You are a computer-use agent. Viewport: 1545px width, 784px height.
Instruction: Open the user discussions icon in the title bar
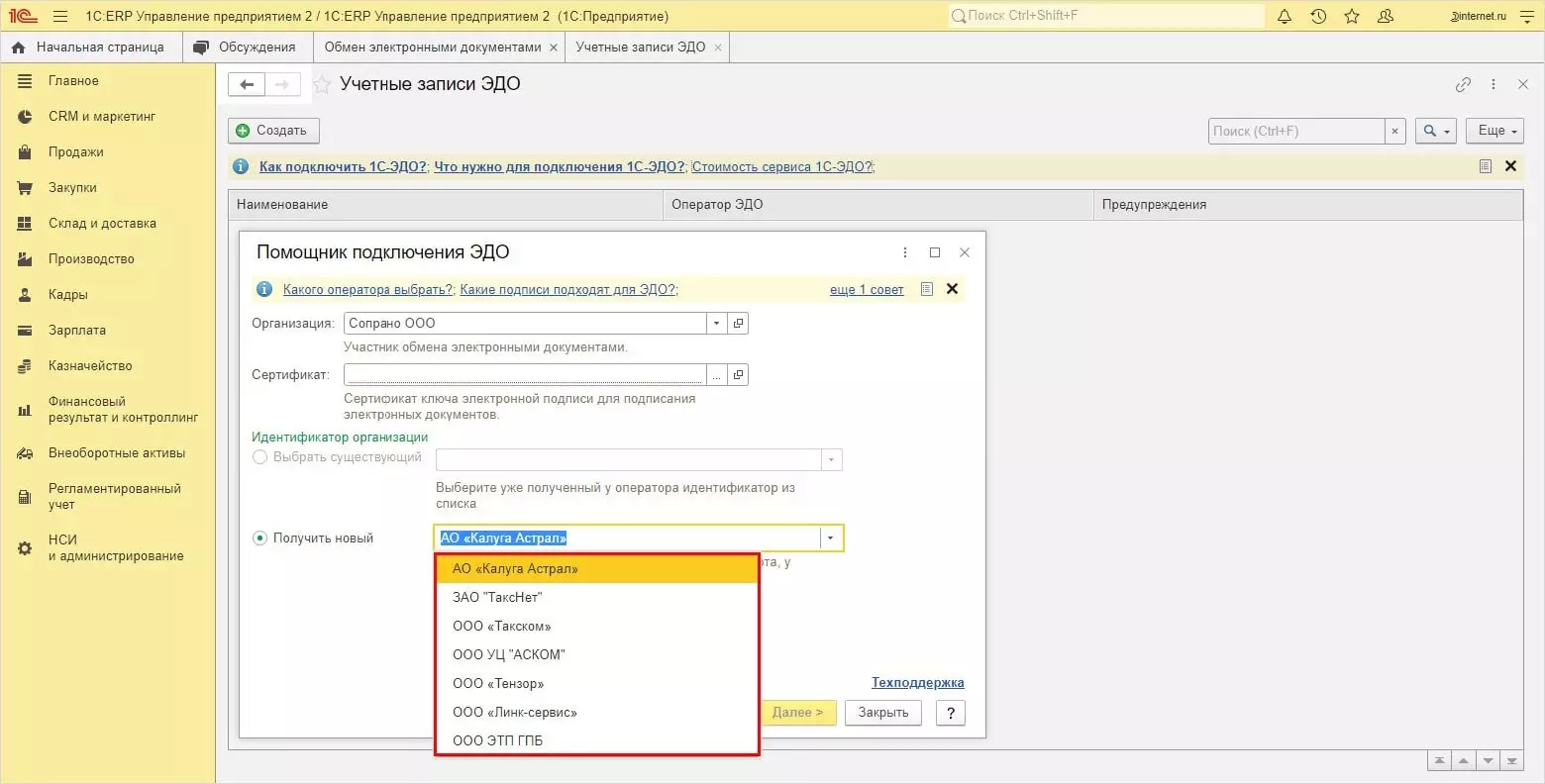1386,16
